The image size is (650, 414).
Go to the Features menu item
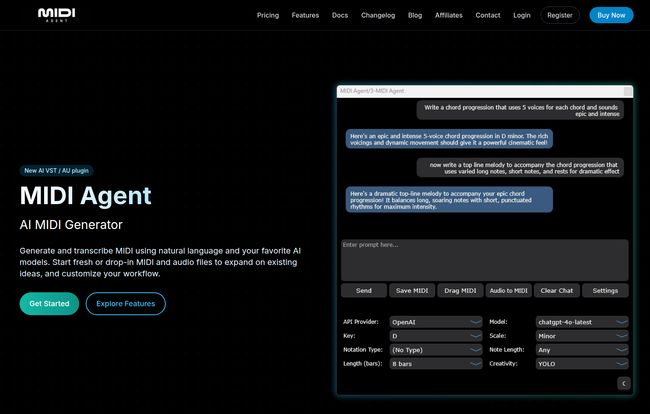(x=305, y=15)
